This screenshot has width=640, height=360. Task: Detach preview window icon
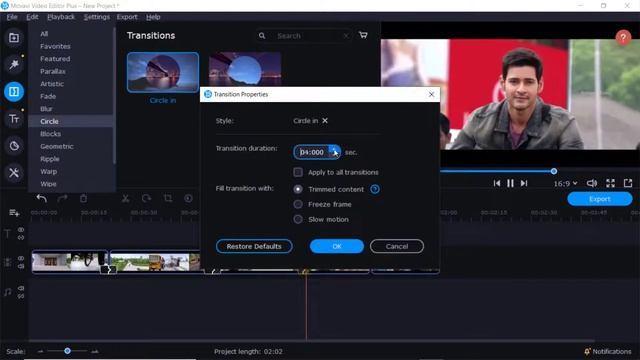point(628,183)
